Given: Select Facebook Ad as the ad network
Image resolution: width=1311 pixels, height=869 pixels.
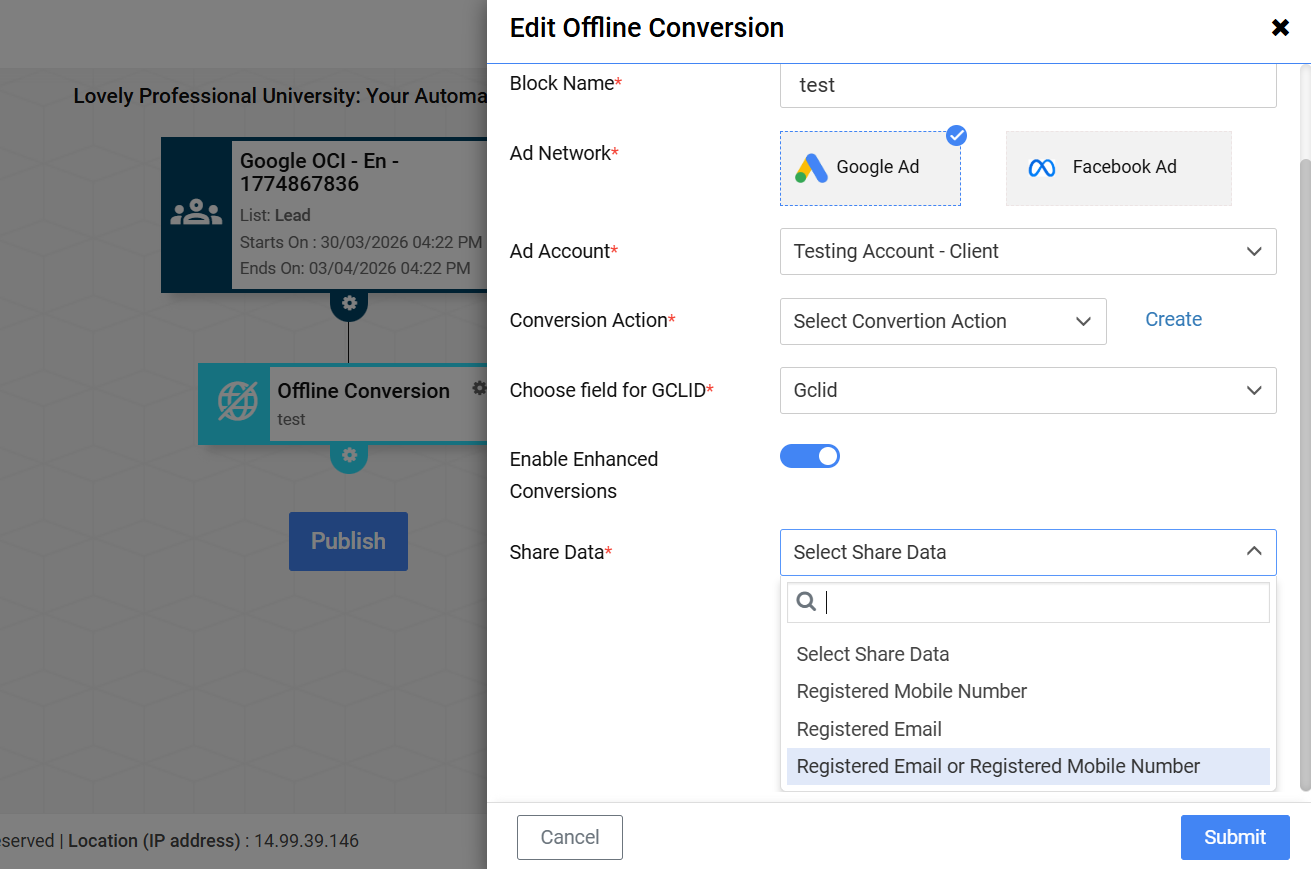Looking at the screenshot, I should click(1118, 168).
